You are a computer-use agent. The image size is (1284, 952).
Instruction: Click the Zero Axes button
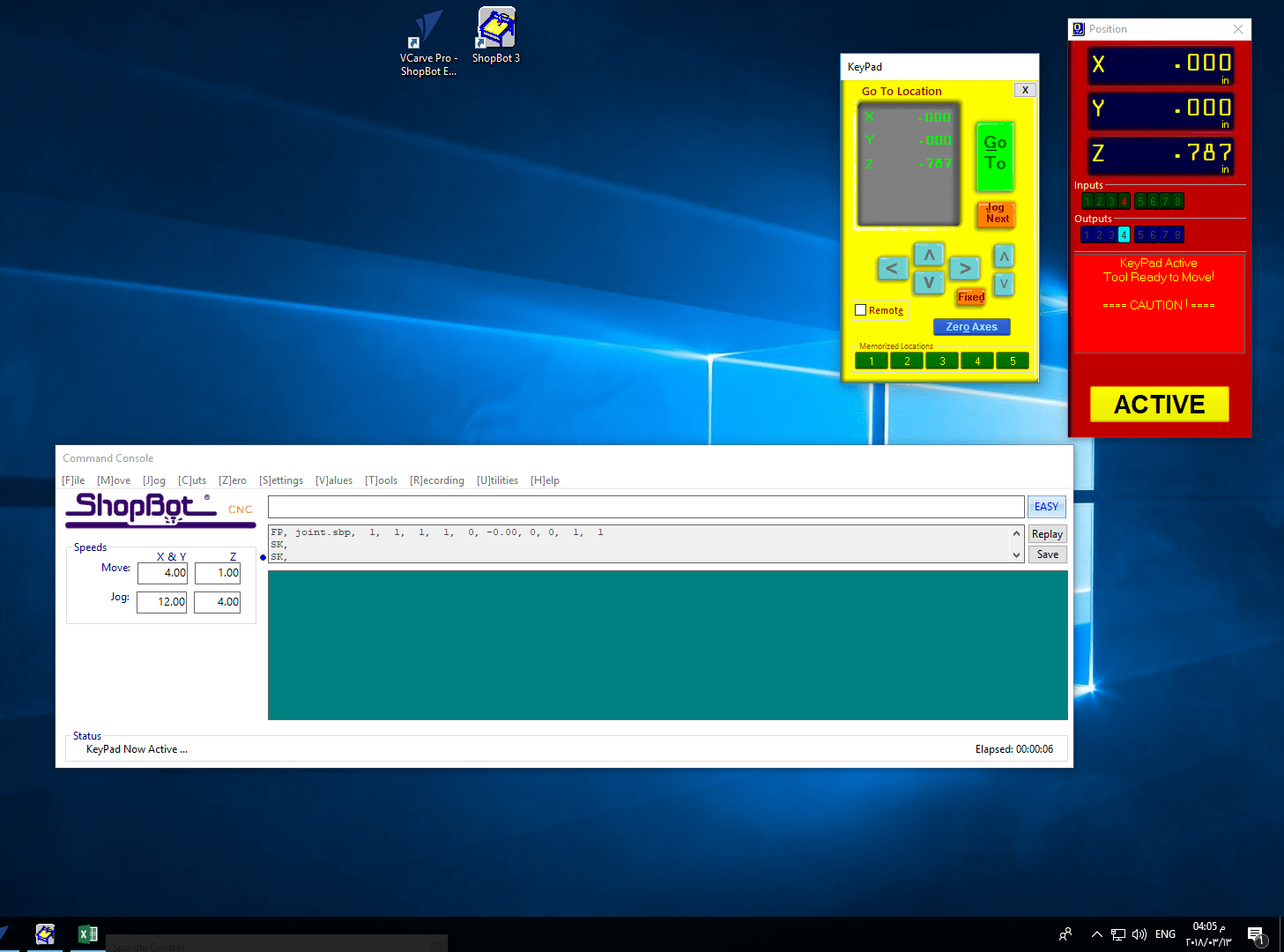click(x=972, y=327)
